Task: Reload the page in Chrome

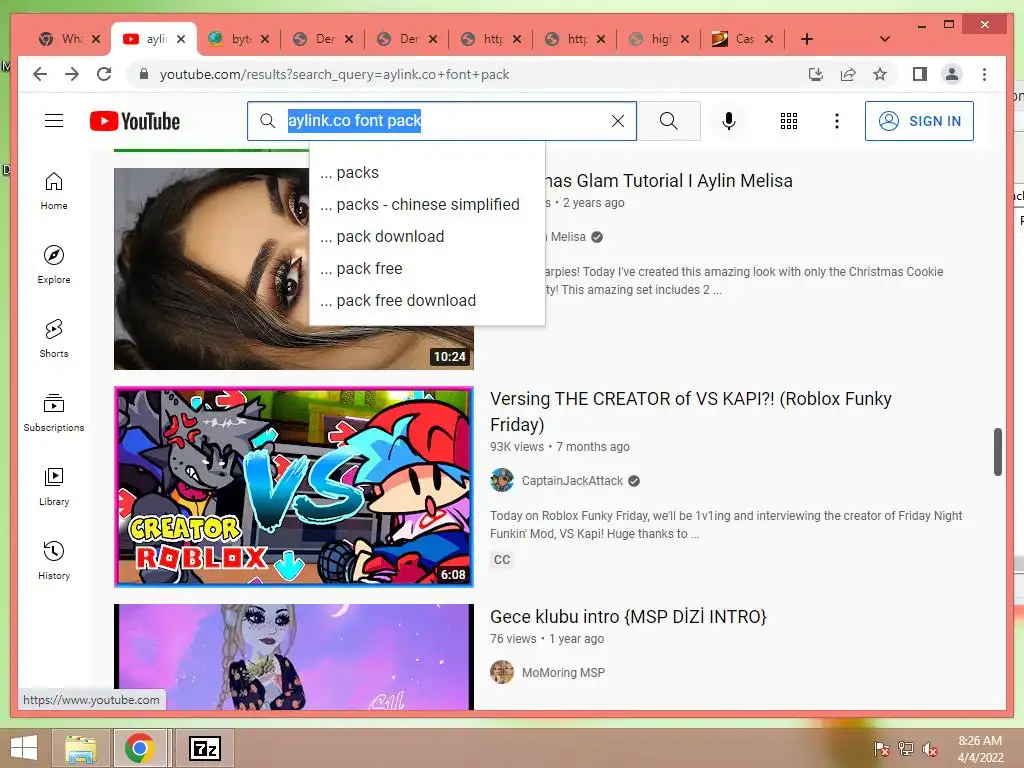Action: pyautogui.click(x=104, y=74)
